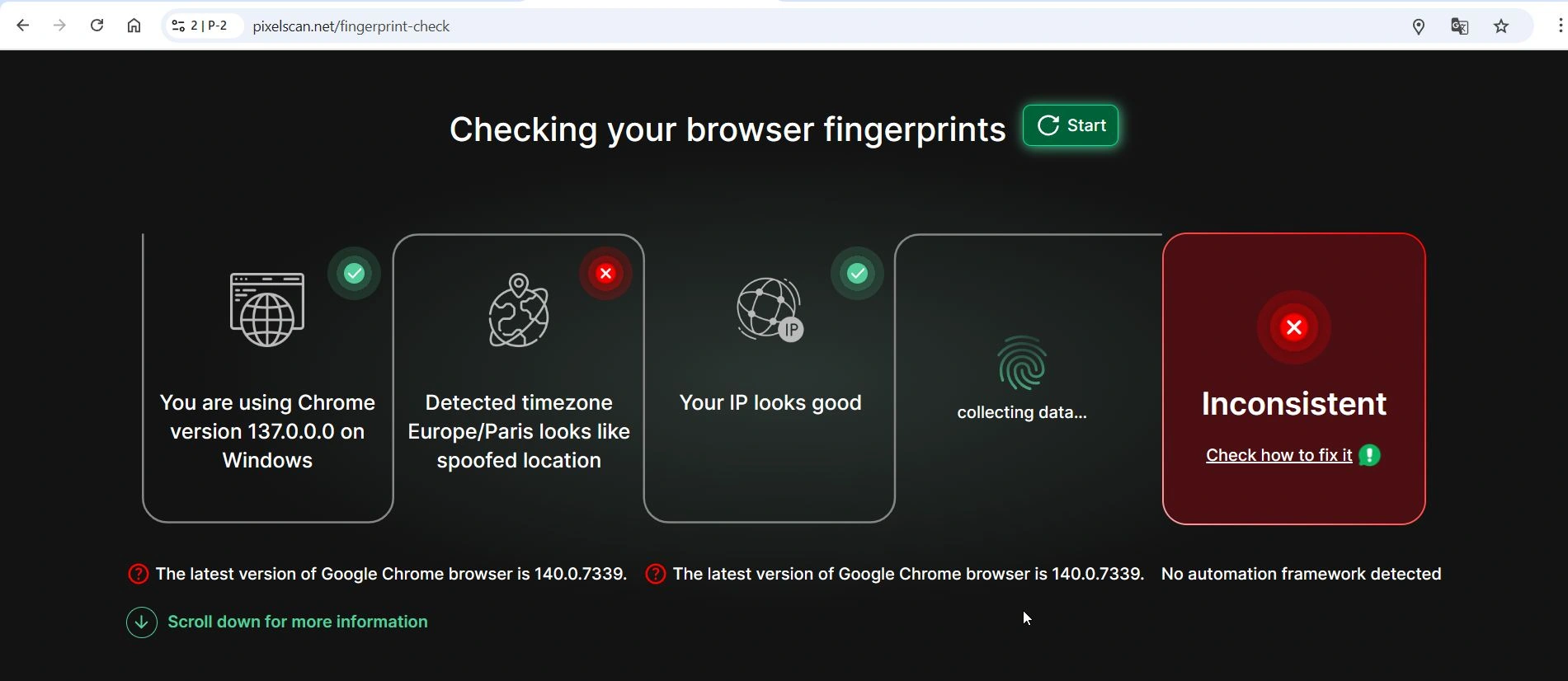Image resolution: width=1568 pixels, height=681 pixels.
Task: Click the red X on timezone card
Action: point(605,274)
